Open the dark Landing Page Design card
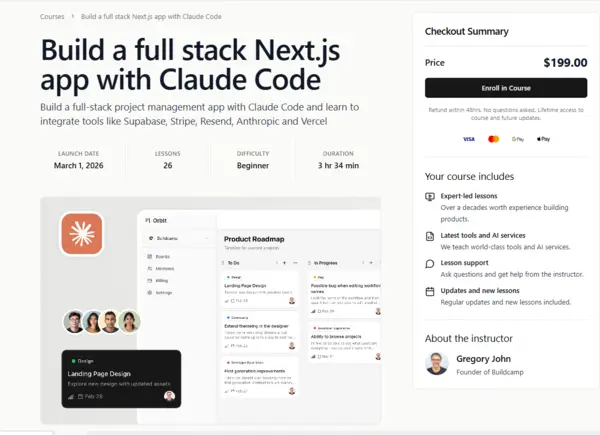600x435 pixels. coord(120,377)
